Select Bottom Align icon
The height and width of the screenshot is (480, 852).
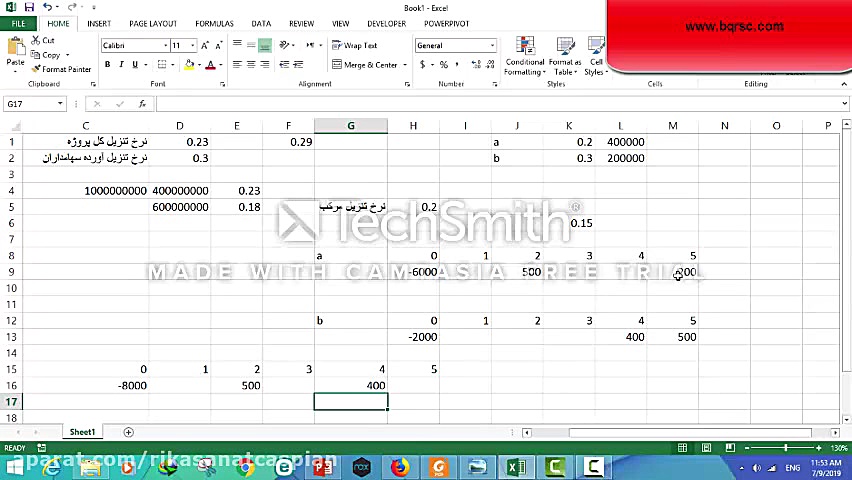tap(265, 45)
